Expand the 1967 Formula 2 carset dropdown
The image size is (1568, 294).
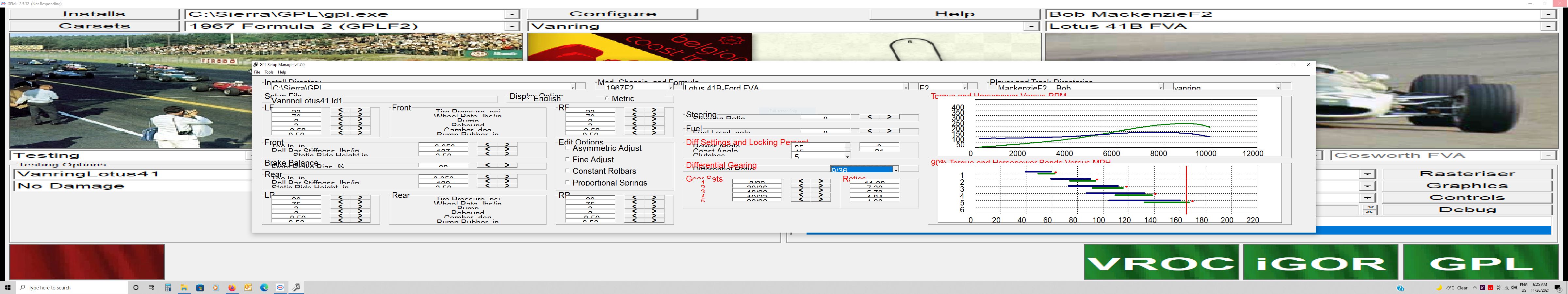pos(513,26)
